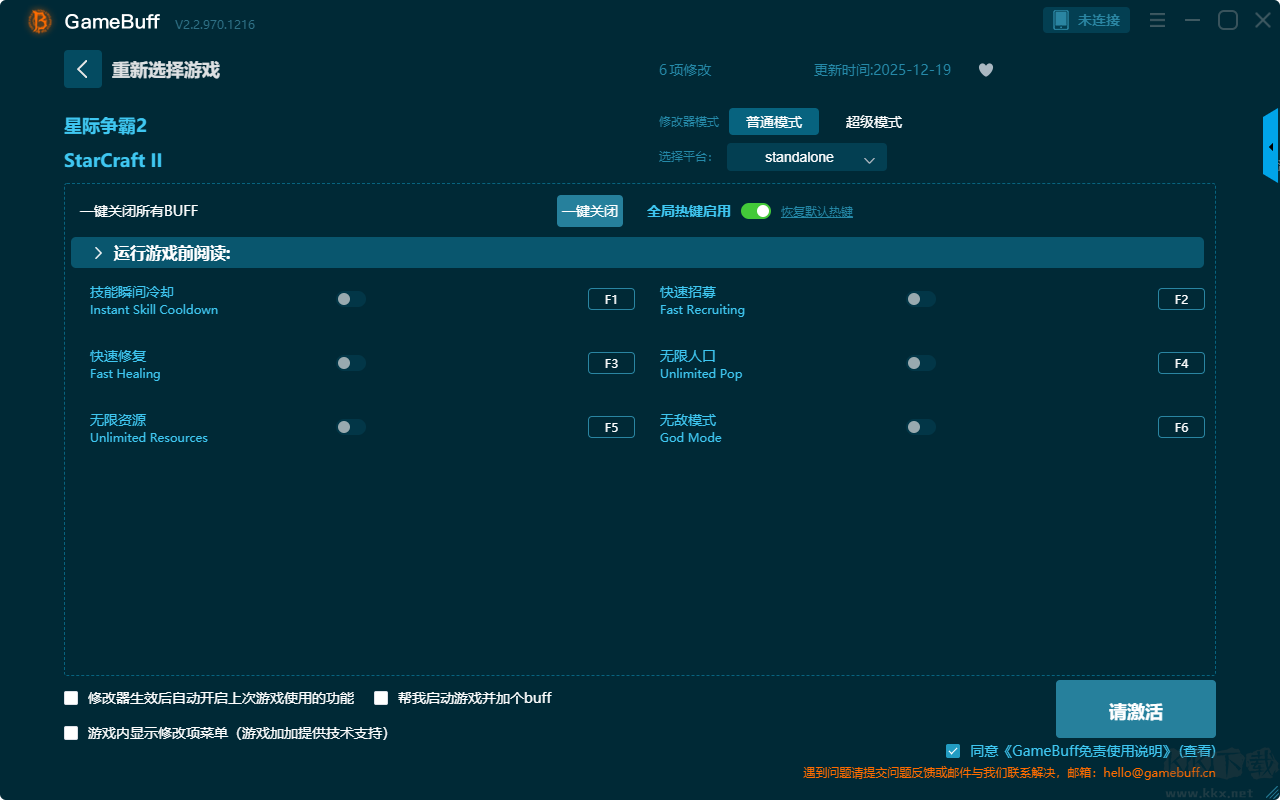Click the GameBuff logo icon
The width and height of the screenshot is (1280, 800).
[40, 21]
